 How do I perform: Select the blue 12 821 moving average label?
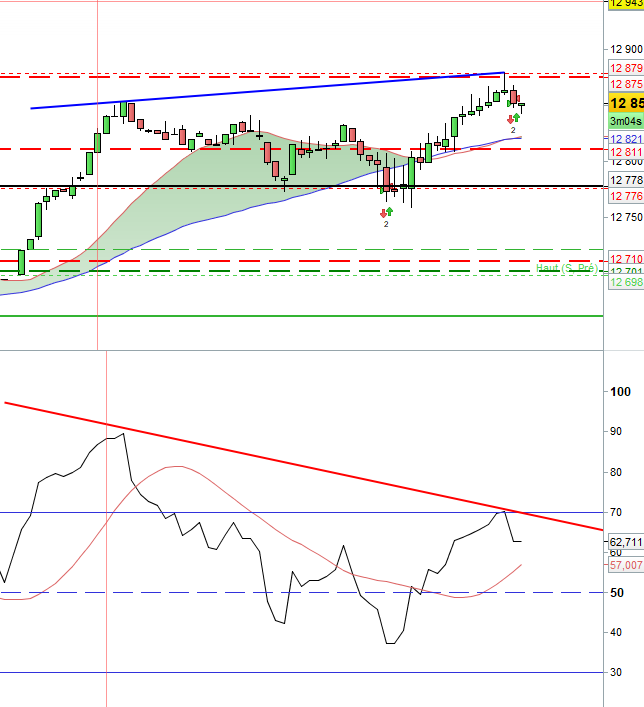(x=626, y=139)
